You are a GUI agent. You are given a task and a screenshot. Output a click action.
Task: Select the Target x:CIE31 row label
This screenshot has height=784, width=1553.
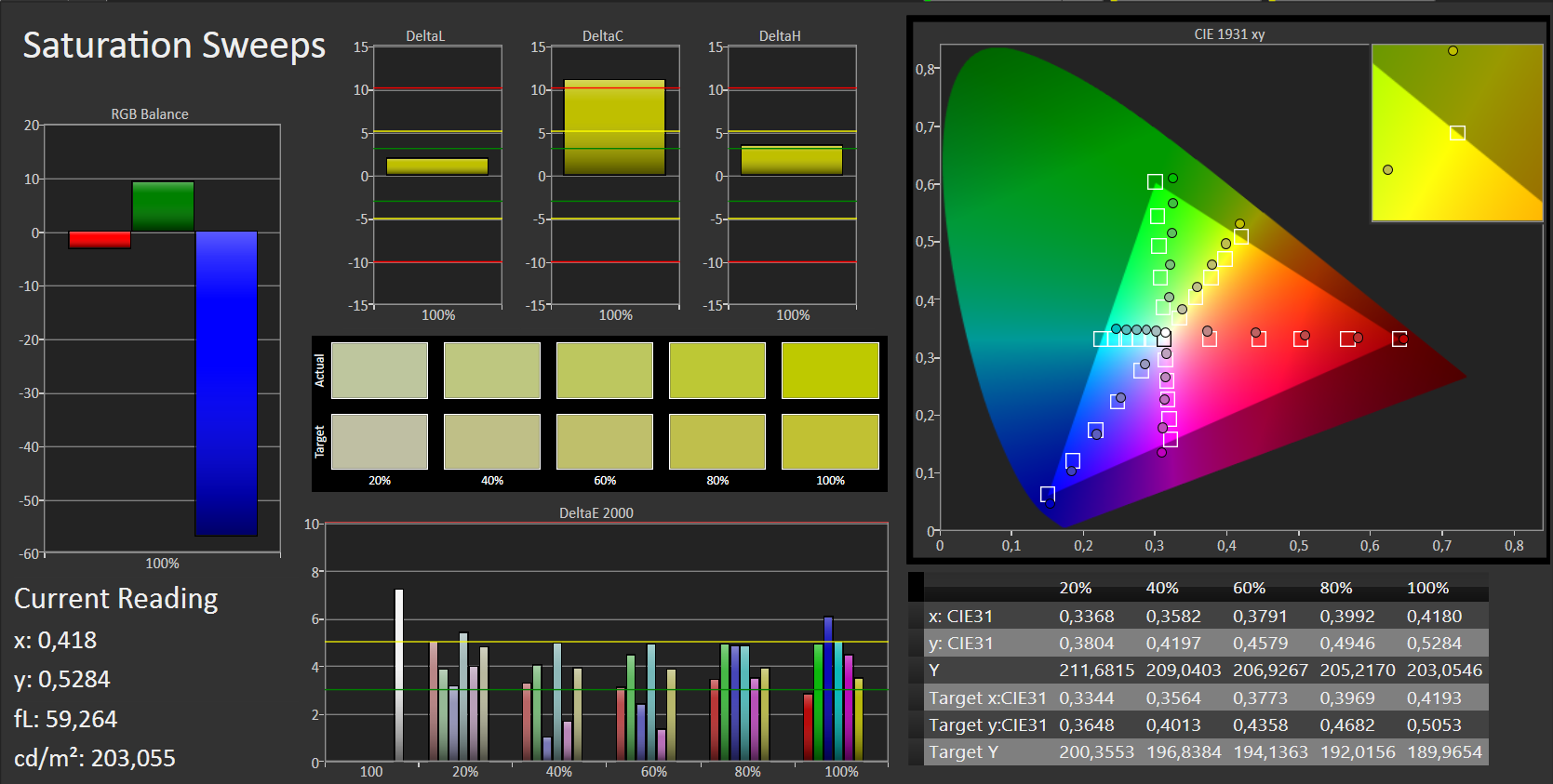(x=987, y=698)
